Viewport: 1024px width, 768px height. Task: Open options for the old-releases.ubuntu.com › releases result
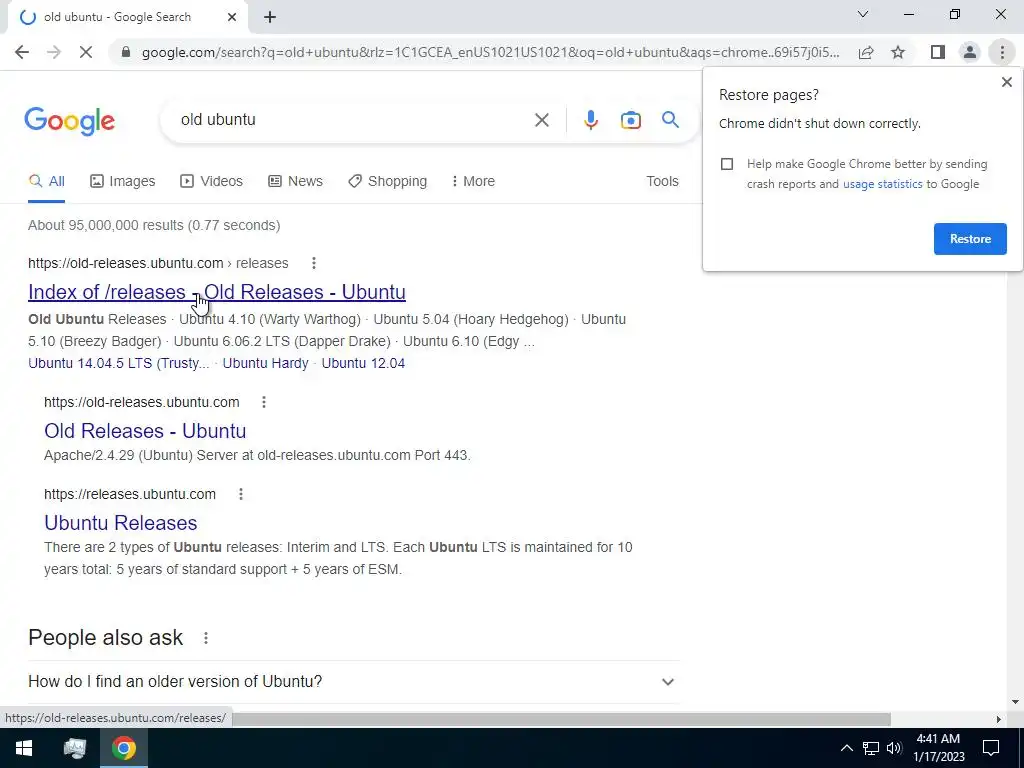coord(313,263)
